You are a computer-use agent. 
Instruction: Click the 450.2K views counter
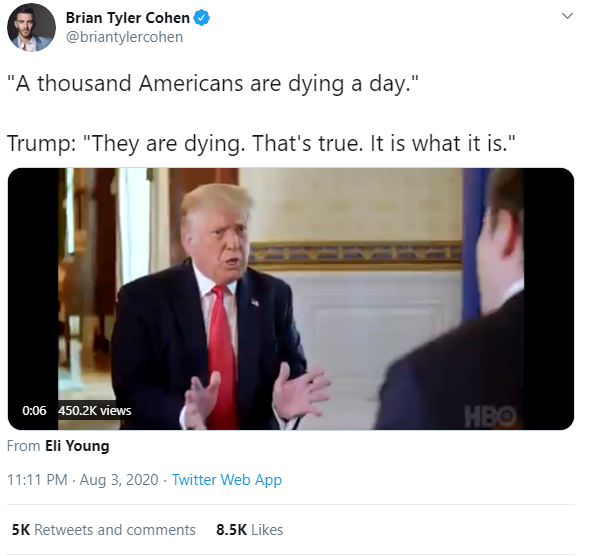(95, 411)
